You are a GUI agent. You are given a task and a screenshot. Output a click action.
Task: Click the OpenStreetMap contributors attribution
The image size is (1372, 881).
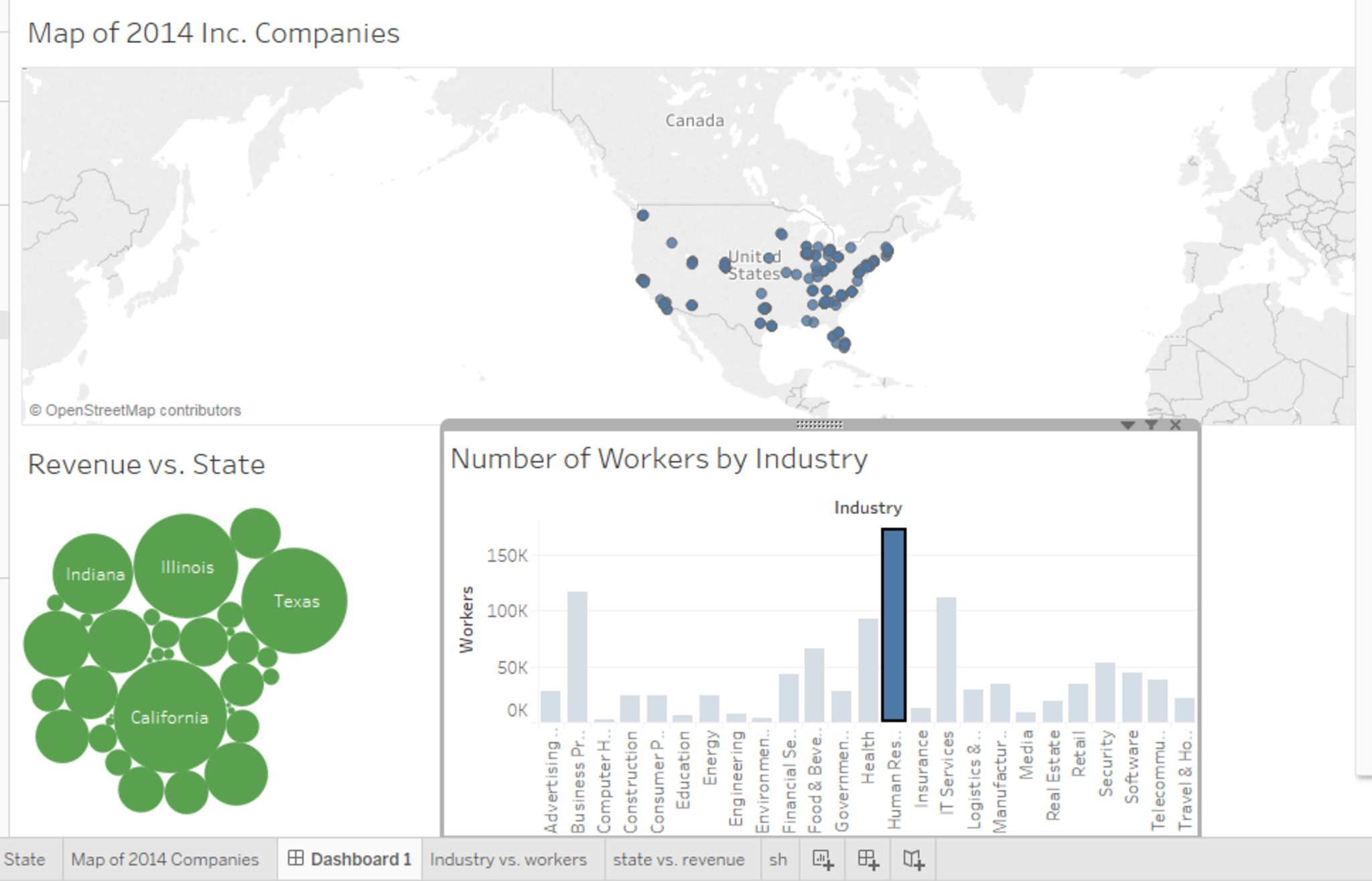coord(135,410)
